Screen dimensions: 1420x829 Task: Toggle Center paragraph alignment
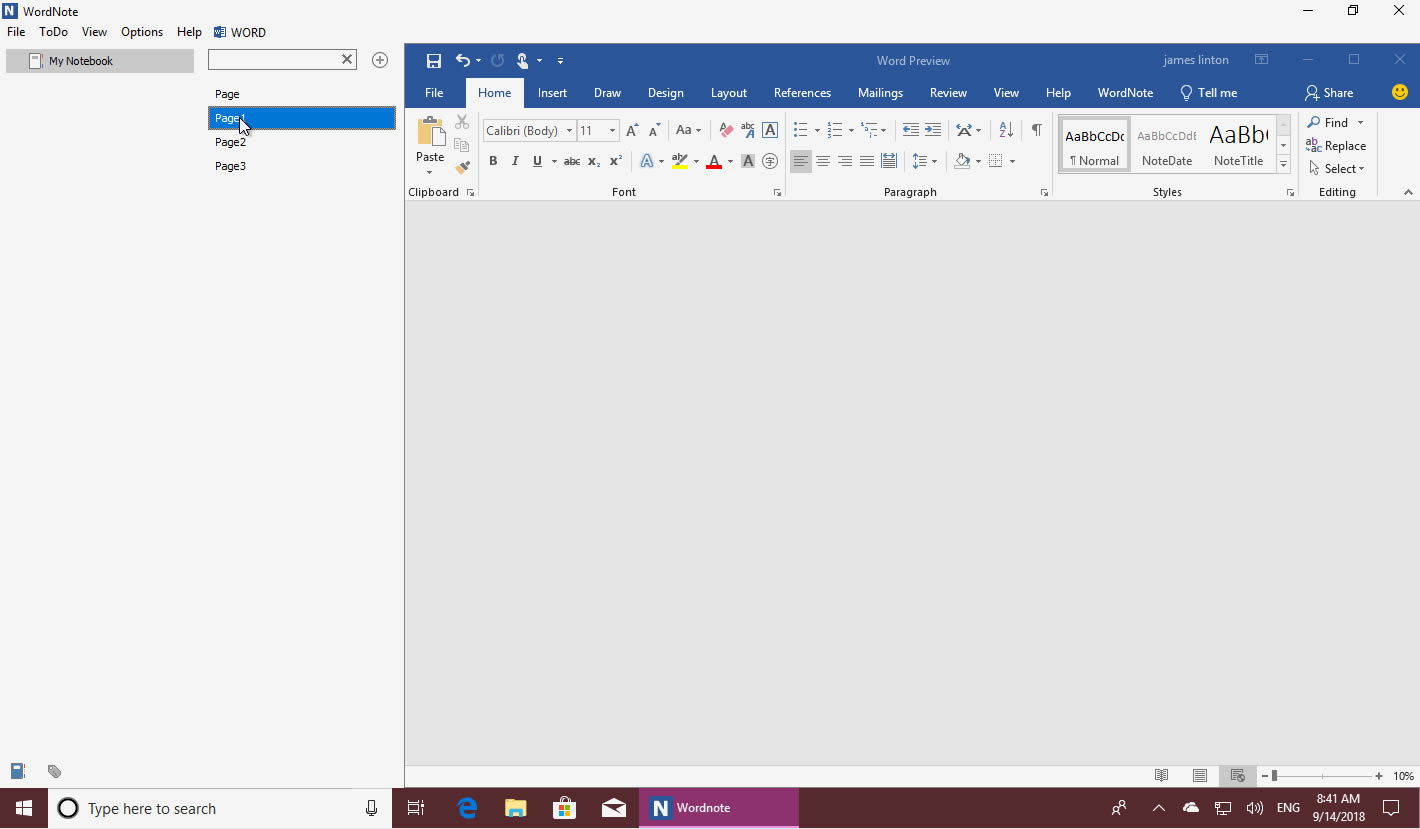(823, 161)
